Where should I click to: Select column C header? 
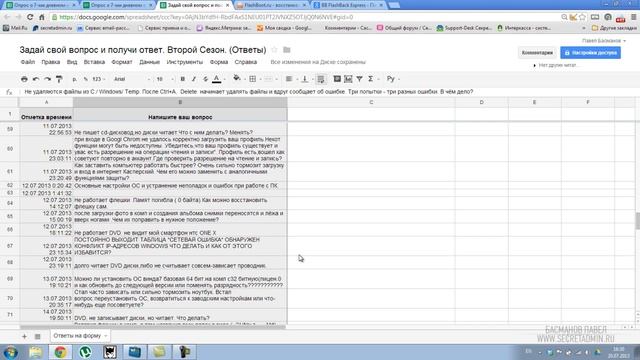[x=371, y=102]
